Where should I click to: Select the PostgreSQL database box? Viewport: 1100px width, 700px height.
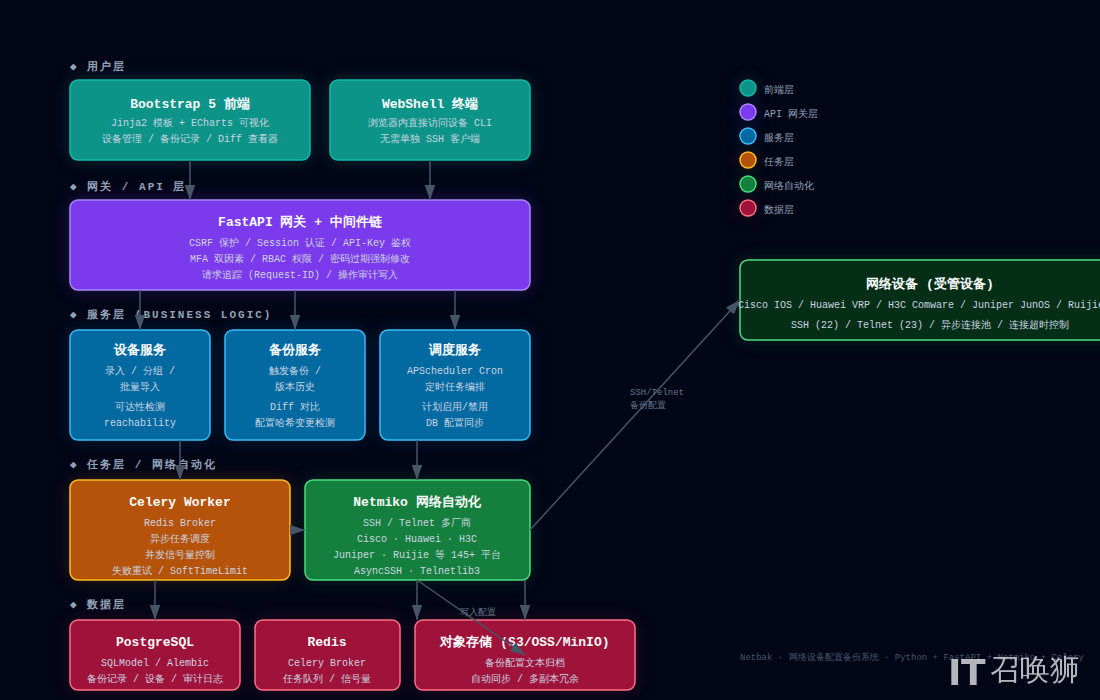(155, 655)
